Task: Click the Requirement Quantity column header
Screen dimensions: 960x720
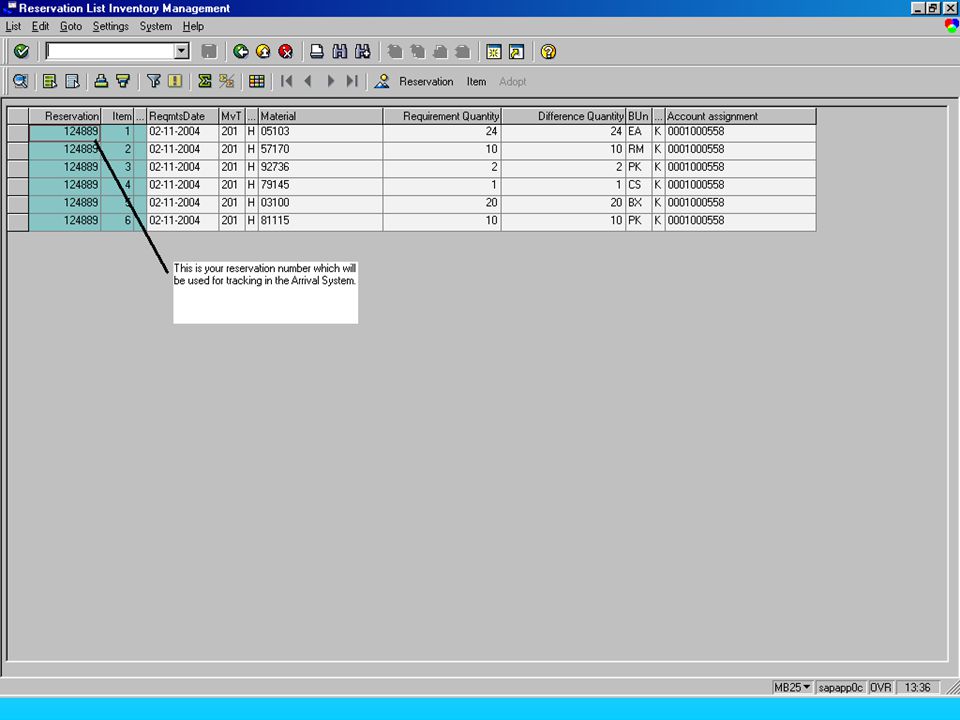Action: 442,116
